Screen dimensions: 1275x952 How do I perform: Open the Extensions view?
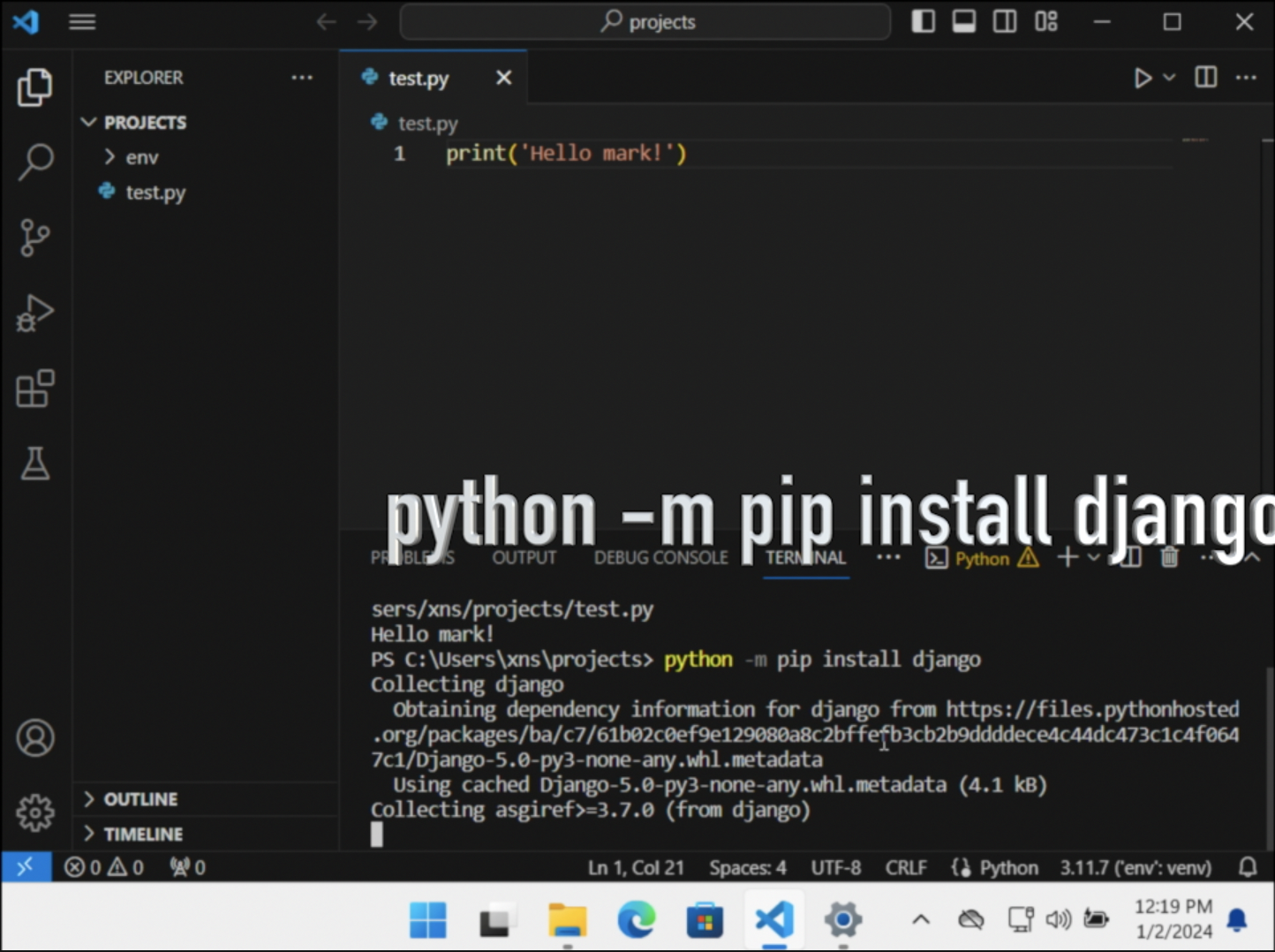click(35, 389)
